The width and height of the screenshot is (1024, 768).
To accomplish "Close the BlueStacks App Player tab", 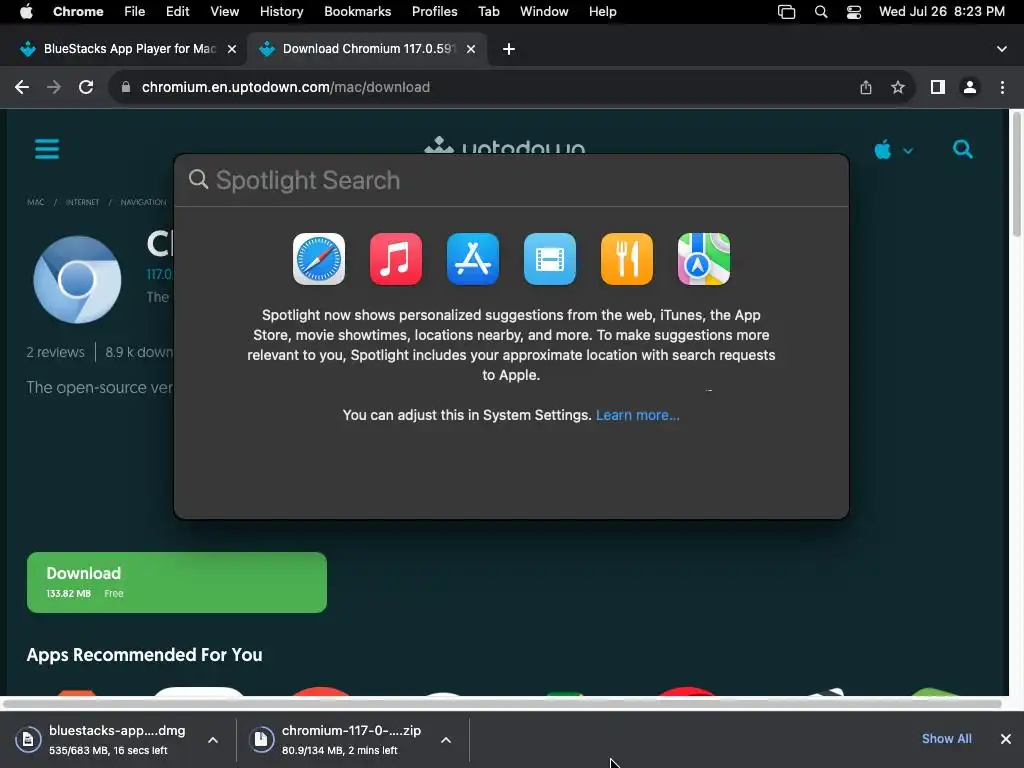I will click(x=232, y=49).
